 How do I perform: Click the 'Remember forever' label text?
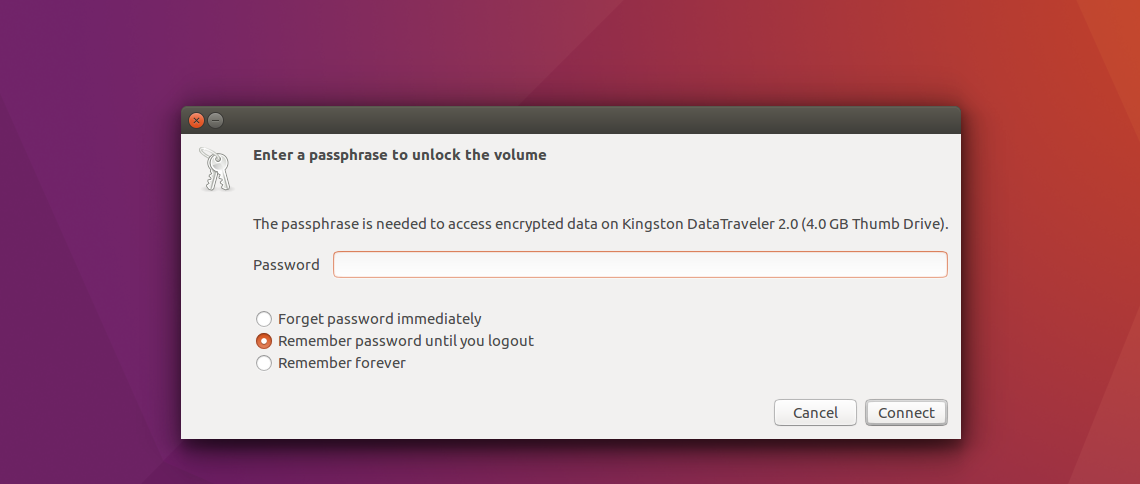[x=342, y=363]
